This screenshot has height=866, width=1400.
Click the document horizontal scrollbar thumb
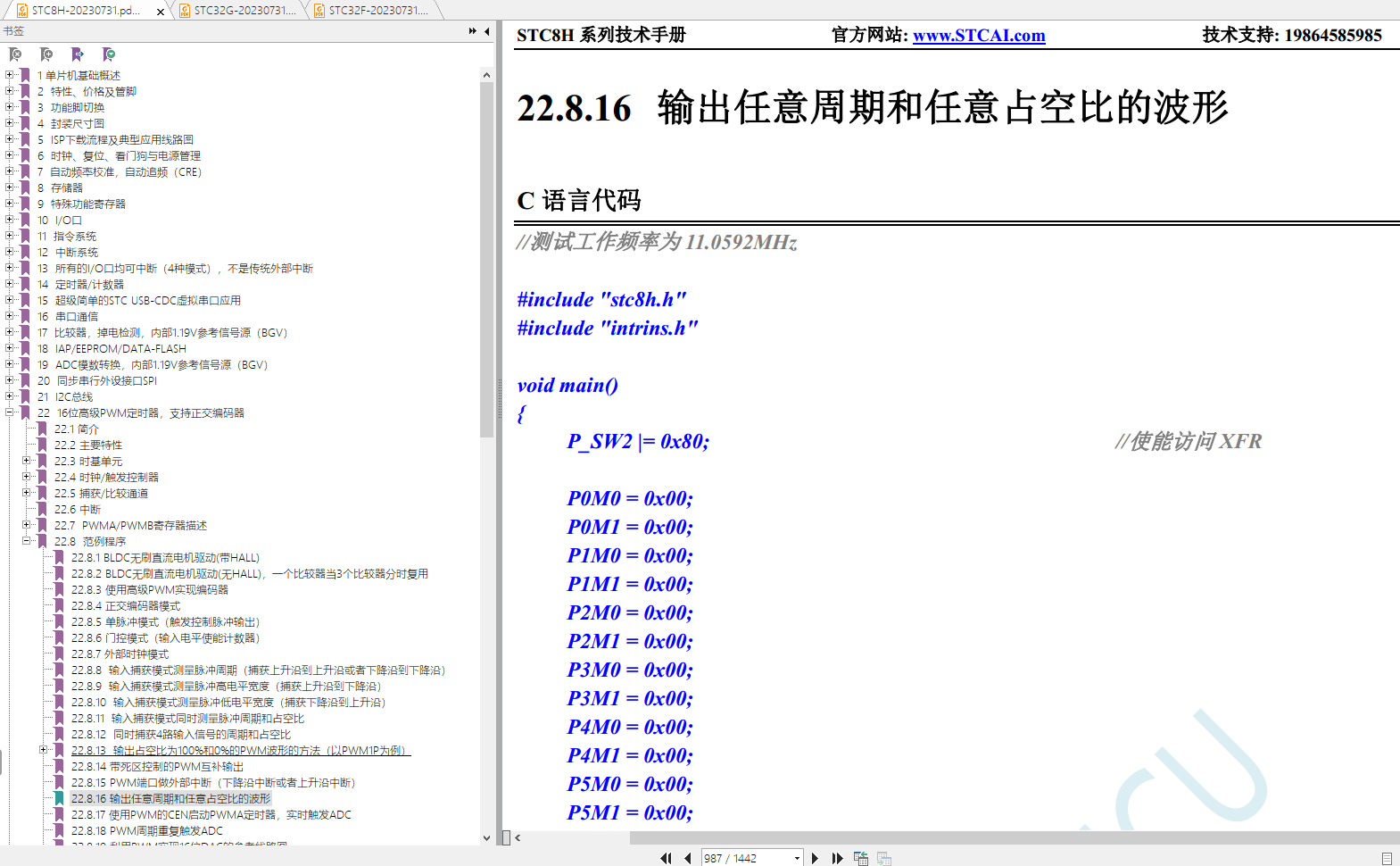click(x=1015, y=837)
